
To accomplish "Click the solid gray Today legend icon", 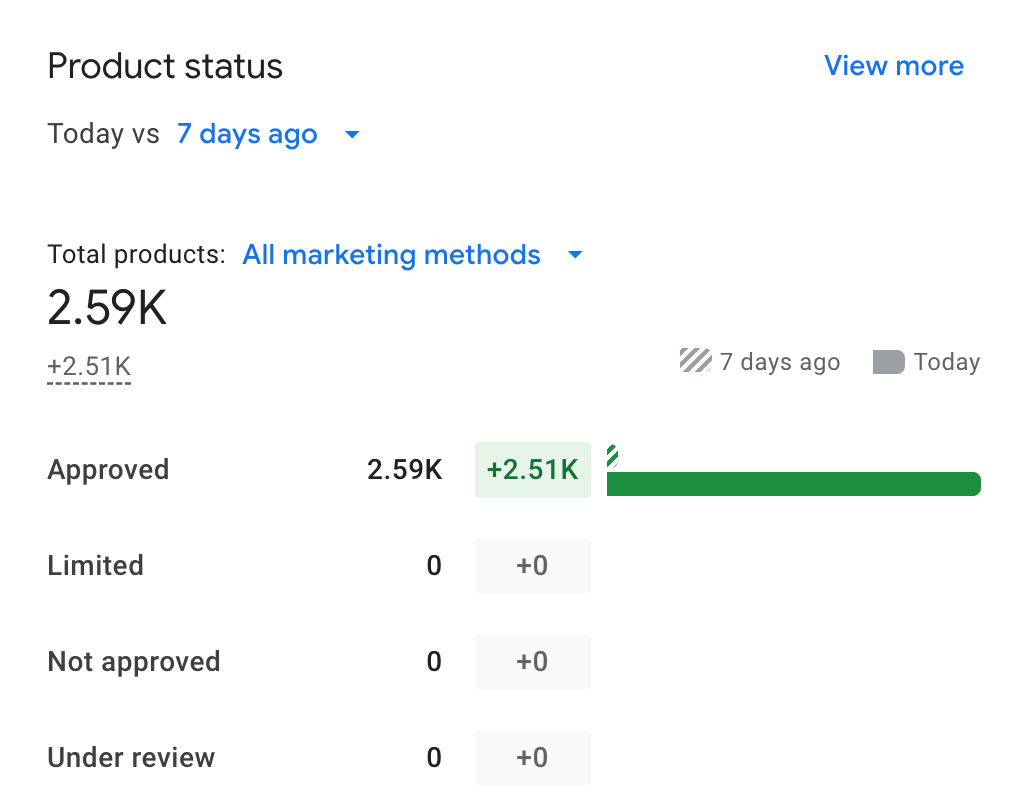I will 888,362.
